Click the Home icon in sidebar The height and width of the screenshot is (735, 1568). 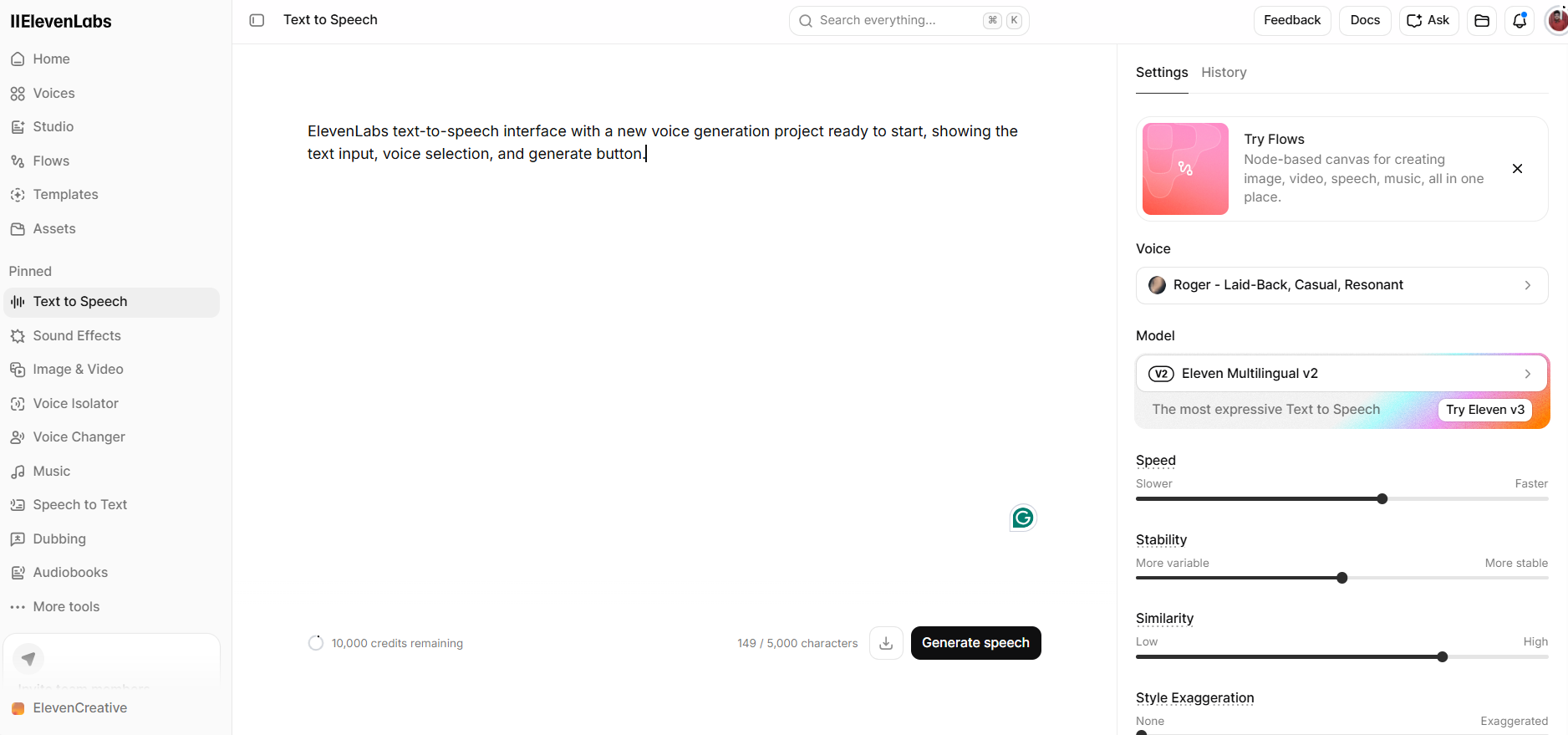click(18, 59)
